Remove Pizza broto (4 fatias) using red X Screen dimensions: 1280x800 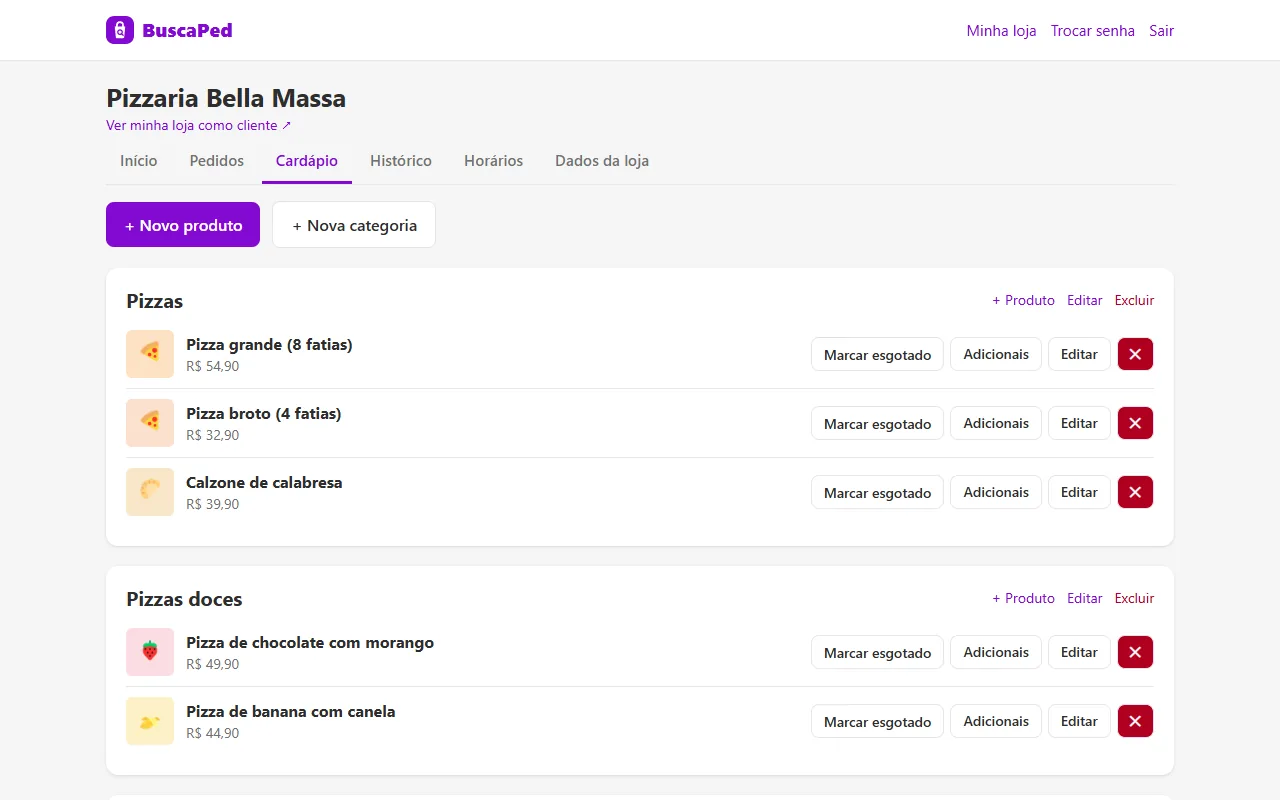coord(1135,423)
